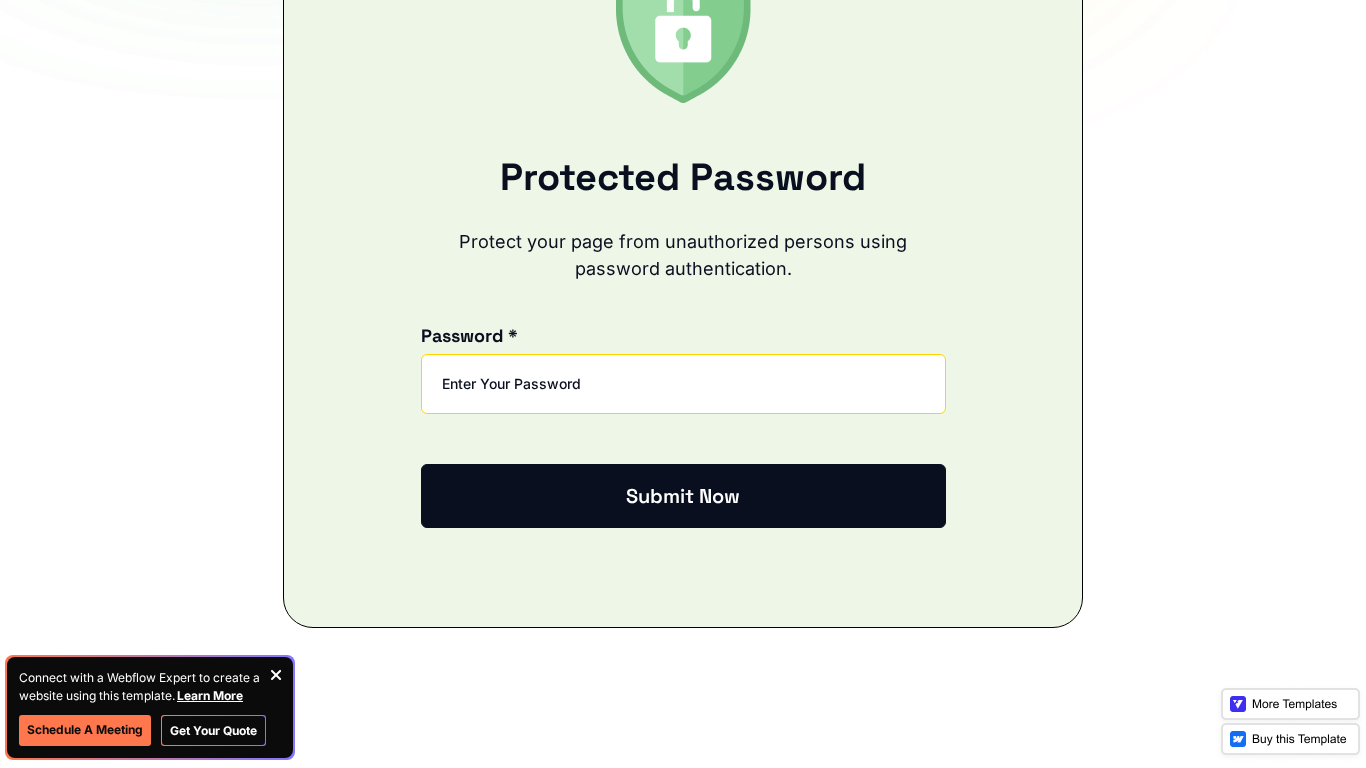Dismiss the Webflow Expert promo with the X
The height and width of the screenshot is (768, 1366).
(276, 675)
